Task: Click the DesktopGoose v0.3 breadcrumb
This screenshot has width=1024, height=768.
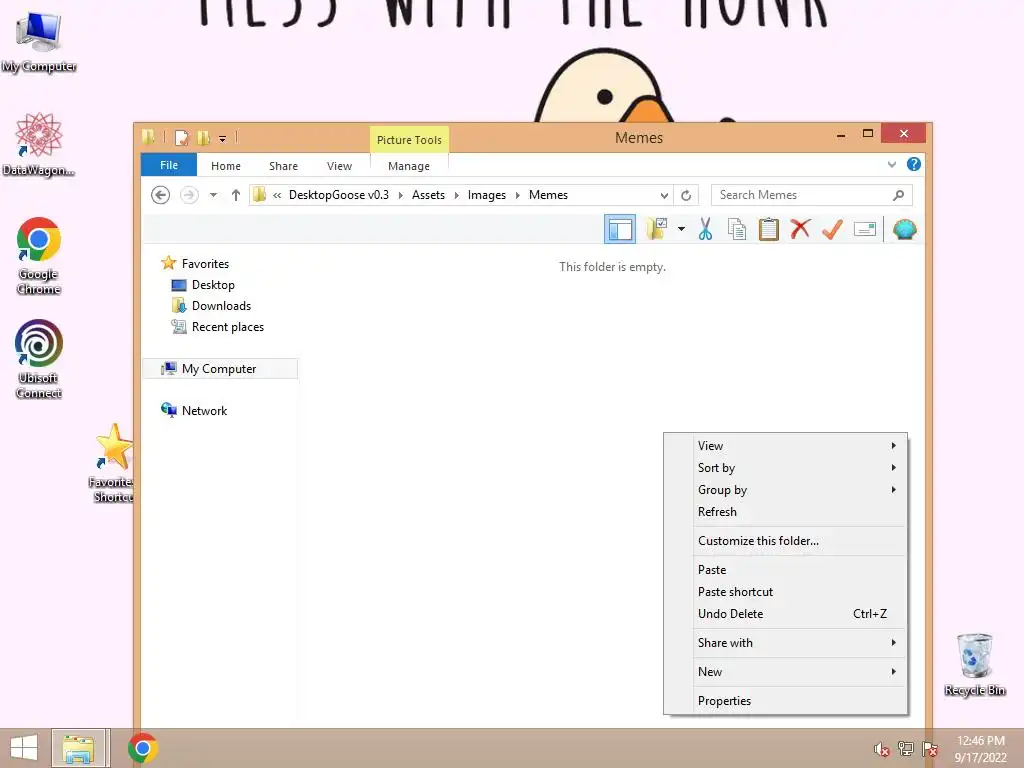Action: 338,195
